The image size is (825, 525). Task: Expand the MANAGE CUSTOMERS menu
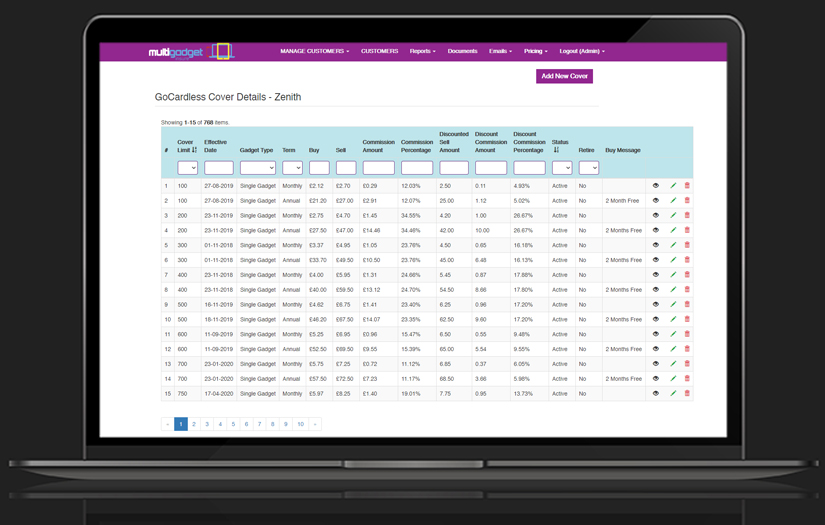(x=315, y=51)
